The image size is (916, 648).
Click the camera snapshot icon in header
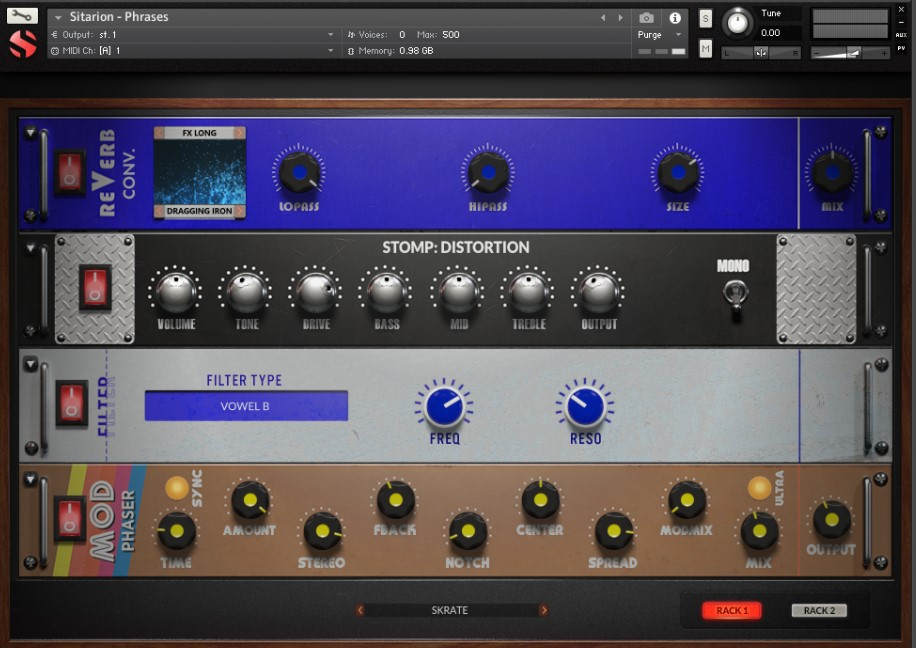point(647,16)
